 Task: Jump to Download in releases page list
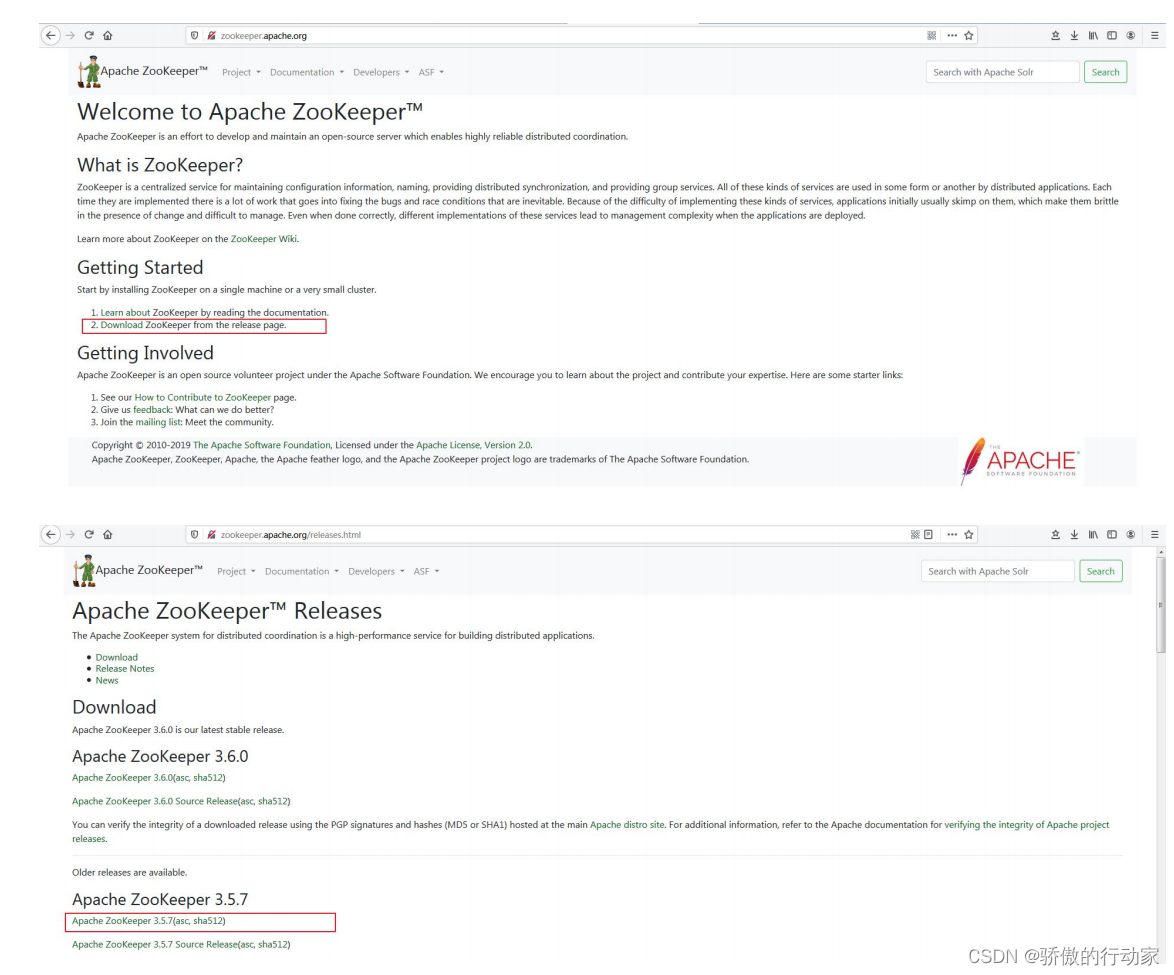pyautogui.click(x=117, y=657)
